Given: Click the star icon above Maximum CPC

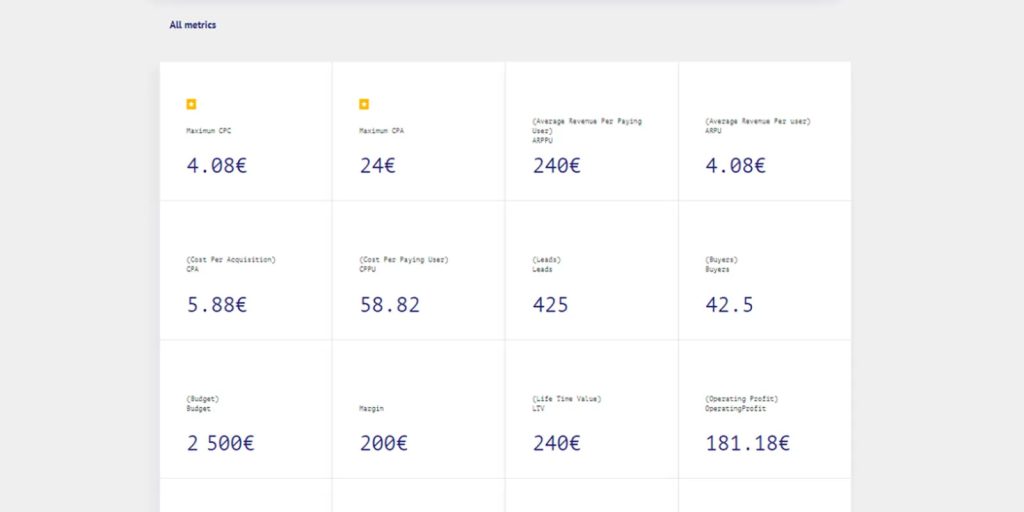Looking at the screenshot, I should [191, 104].
